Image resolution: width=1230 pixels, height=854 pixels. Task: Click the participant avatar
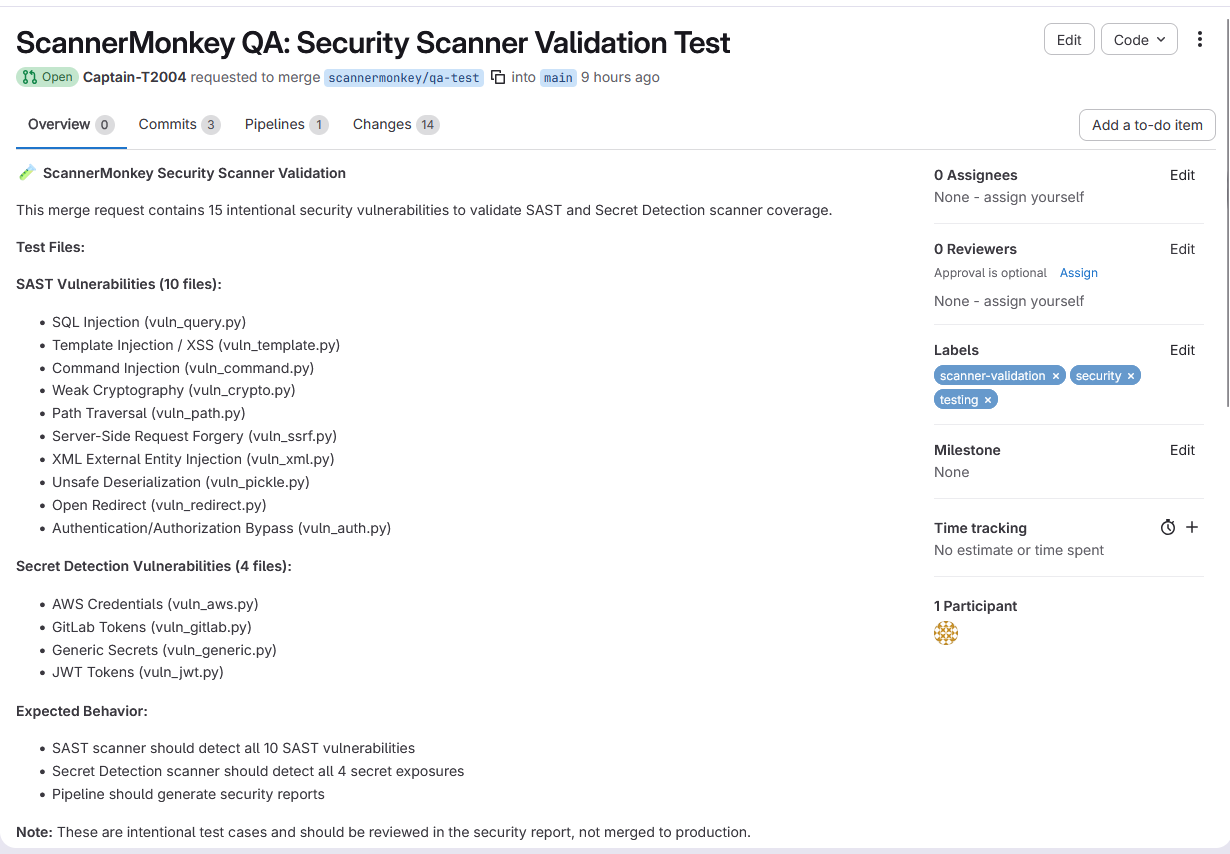pos(946,633)
